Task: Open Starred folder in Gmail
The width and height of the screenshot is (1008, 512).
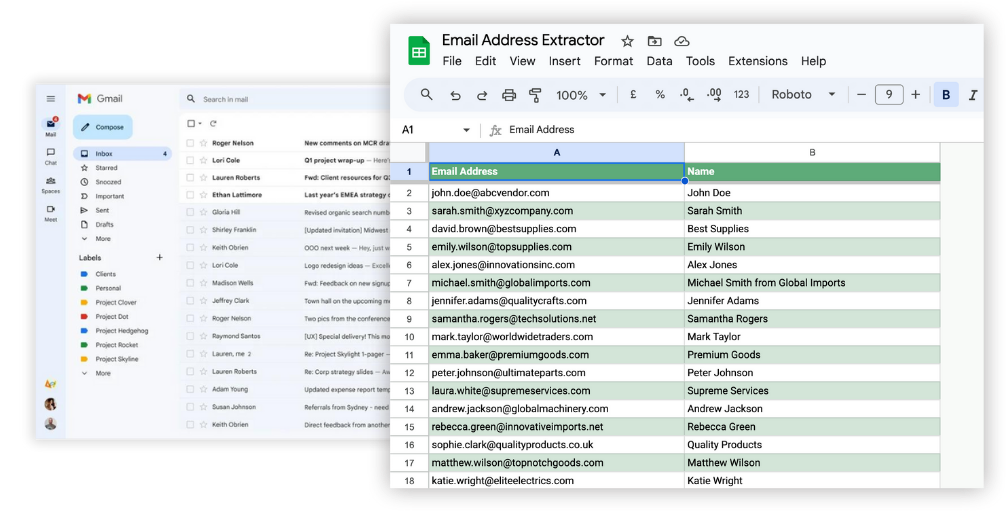Action: [106, 168]
